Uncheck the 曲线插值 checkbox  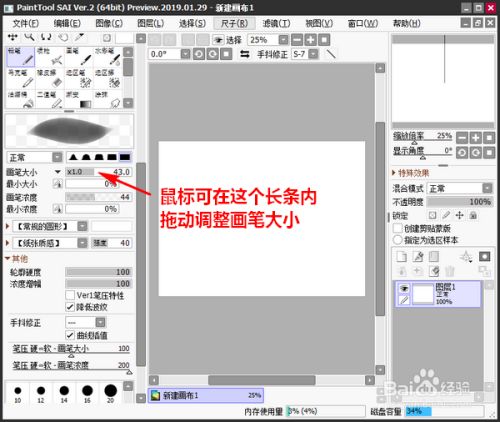70,335
